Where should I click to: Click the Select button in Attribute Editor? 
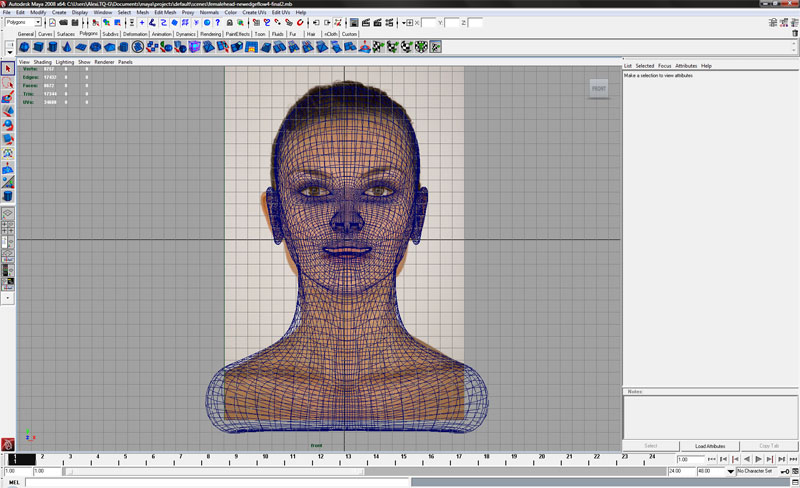pyautogui.click(x=651, y=446)
